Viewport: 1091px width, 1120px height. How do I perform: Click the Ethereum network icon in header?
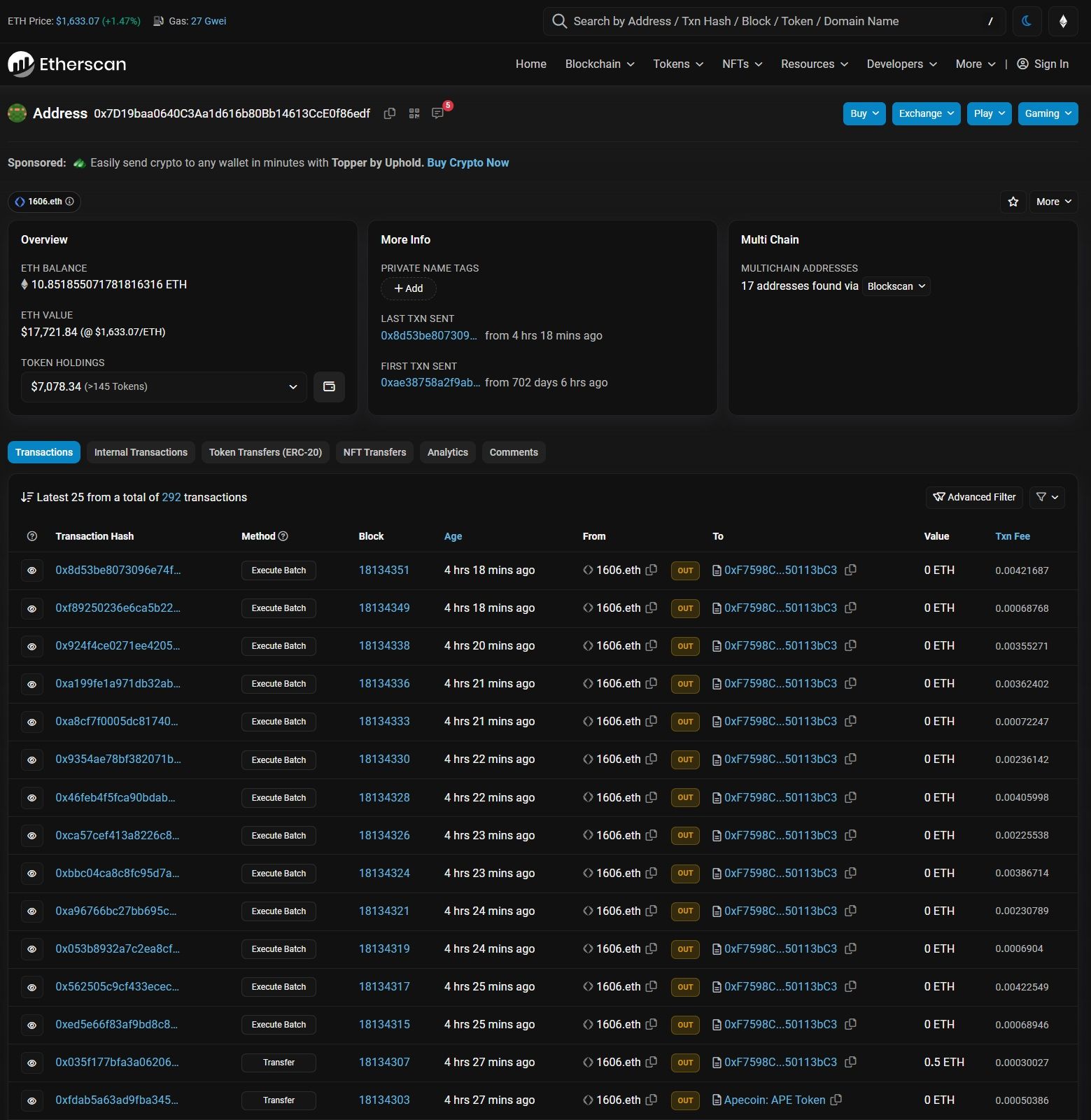coord(1063,21)
